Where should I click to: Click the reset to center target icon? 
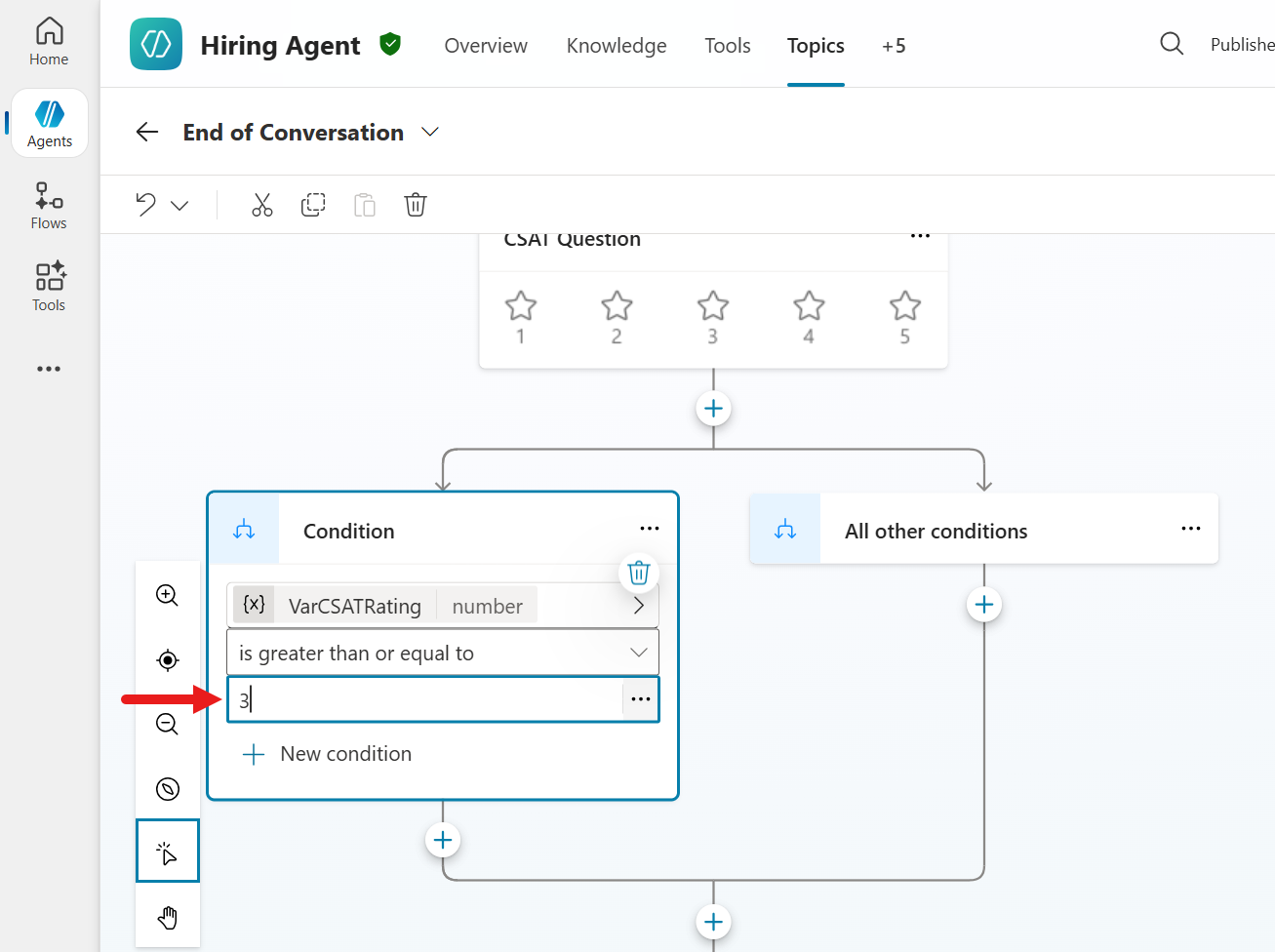pyautogui.click(x=168, y=660)
